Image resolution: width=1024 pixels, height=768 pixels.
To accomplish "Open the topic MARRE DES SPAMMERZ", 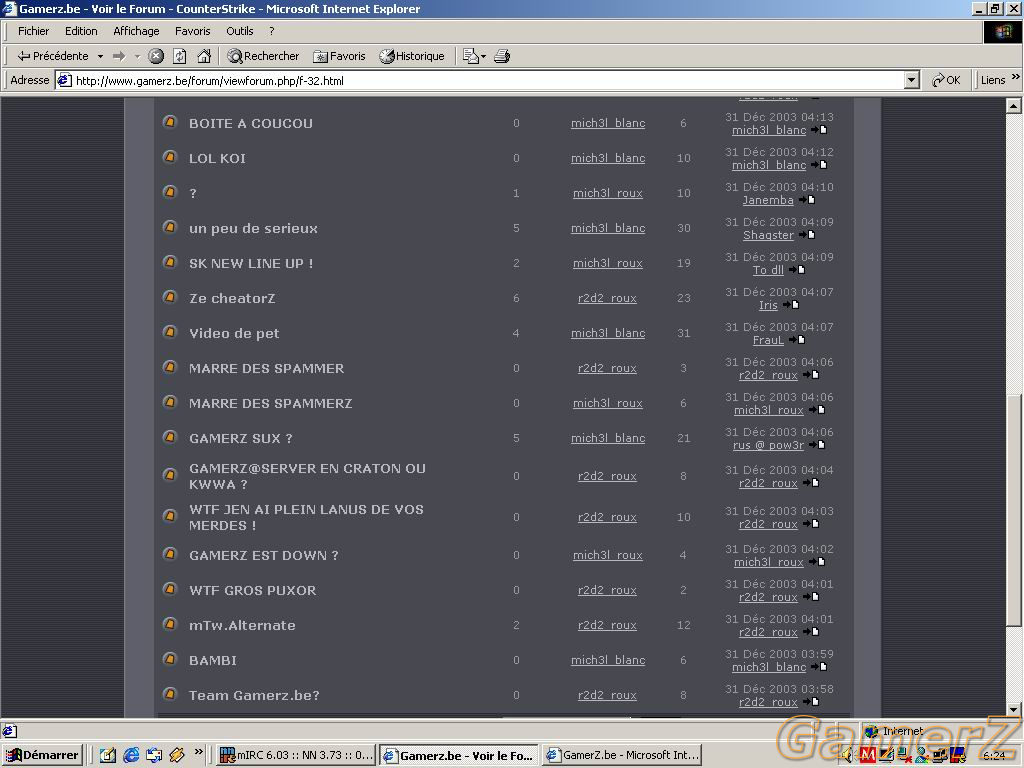I will pyautogui.click(x=271, y=404).
